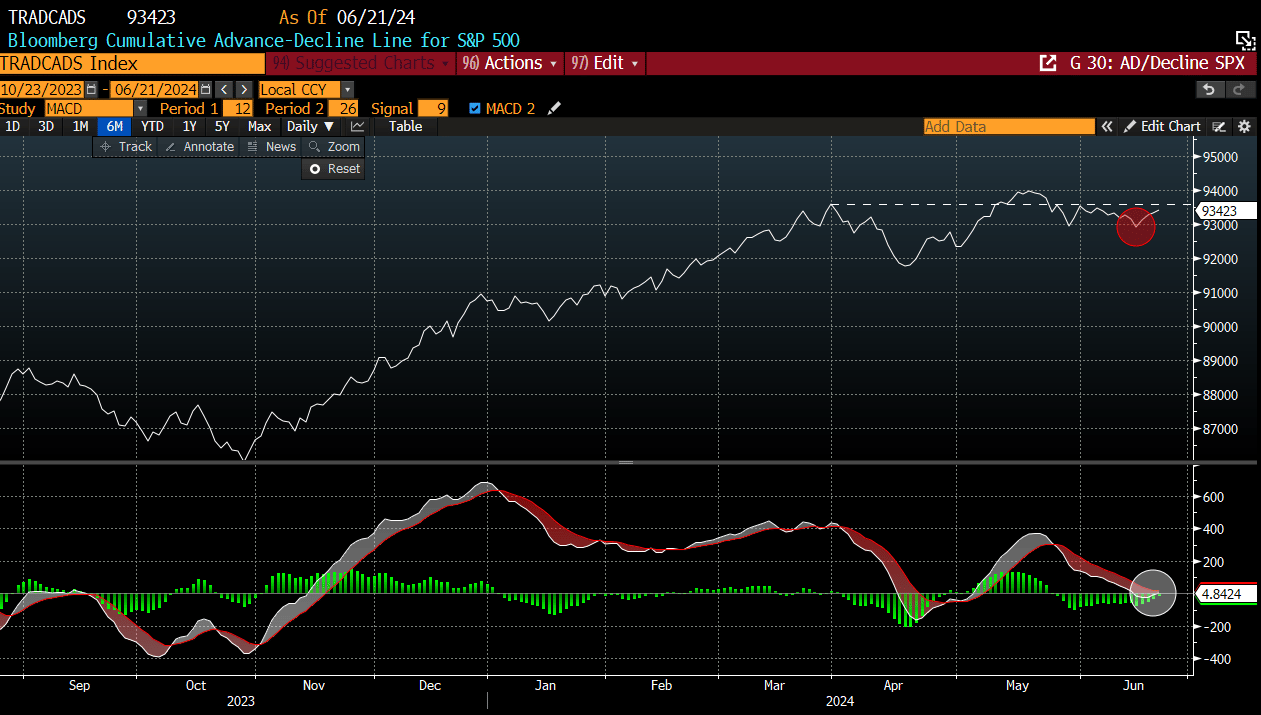Click the undo arrow icon
Image resolution: width=1261 pixels, height=715 pixels.
1209,90
